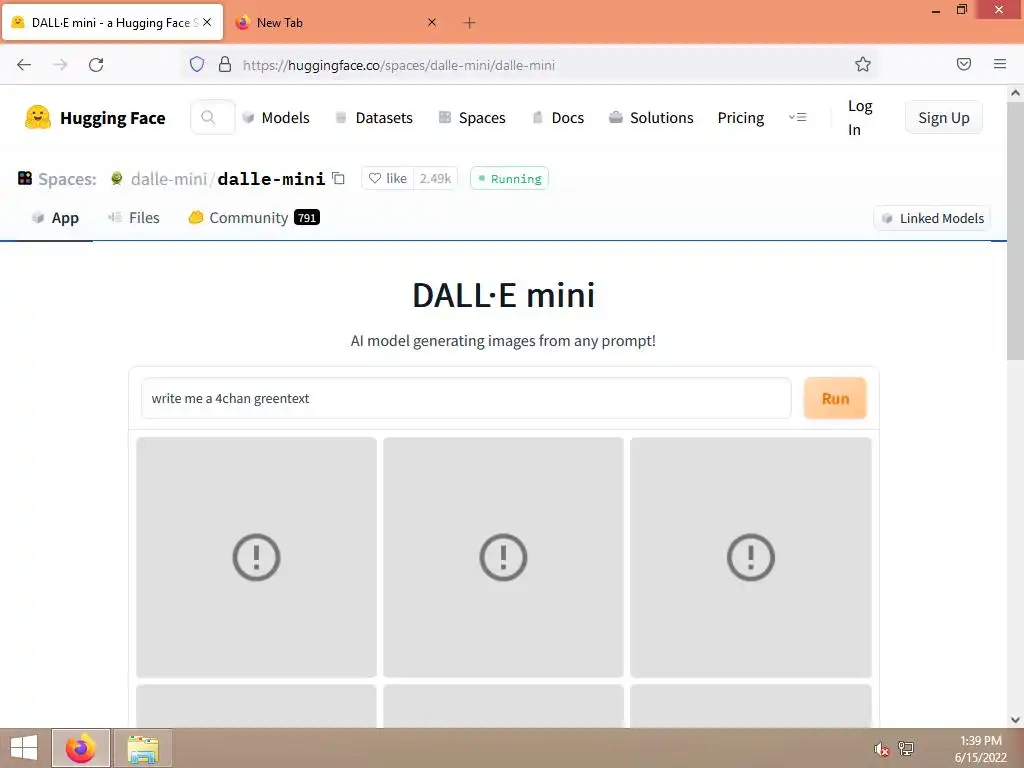Copy the space name with copy icon
The width and height of the screenshot is (1024, 768).
click(338, 178)
